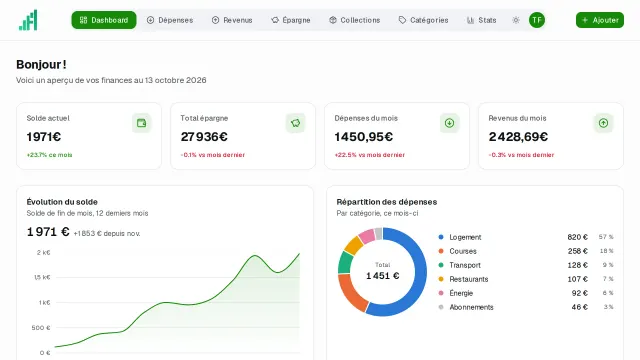Click the +1853 € depuis nov. label

pos(107,233)
